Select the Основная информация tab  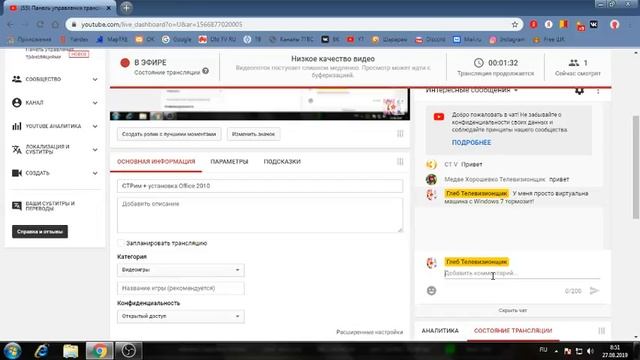(156, 162)
